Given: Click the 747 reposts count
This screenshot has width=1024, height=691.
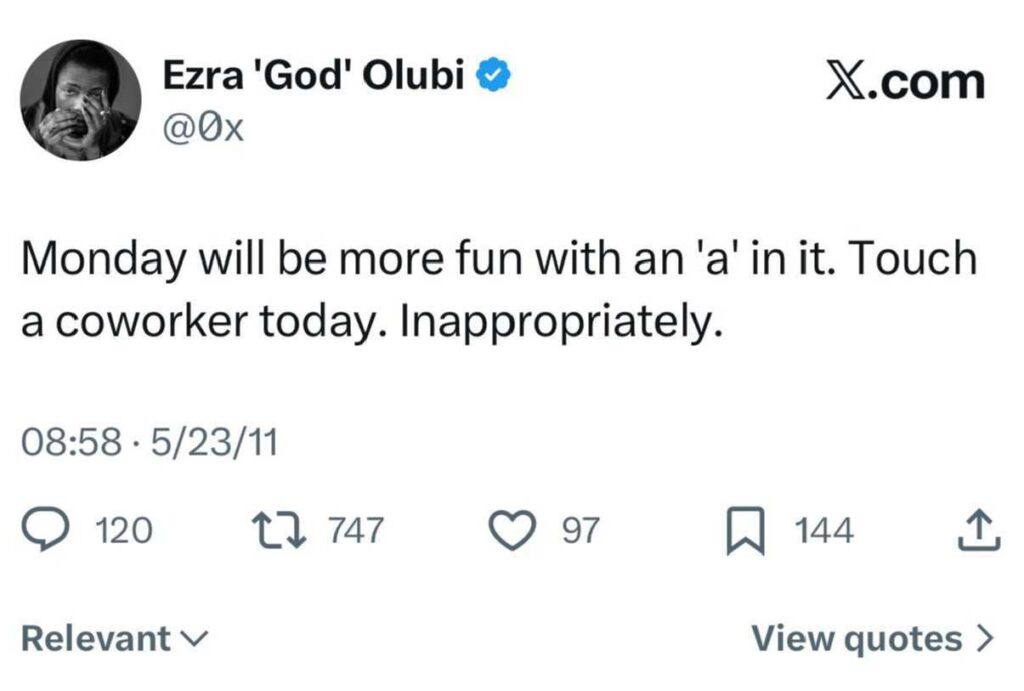Looking at the screenshot, I should [355, 530].
